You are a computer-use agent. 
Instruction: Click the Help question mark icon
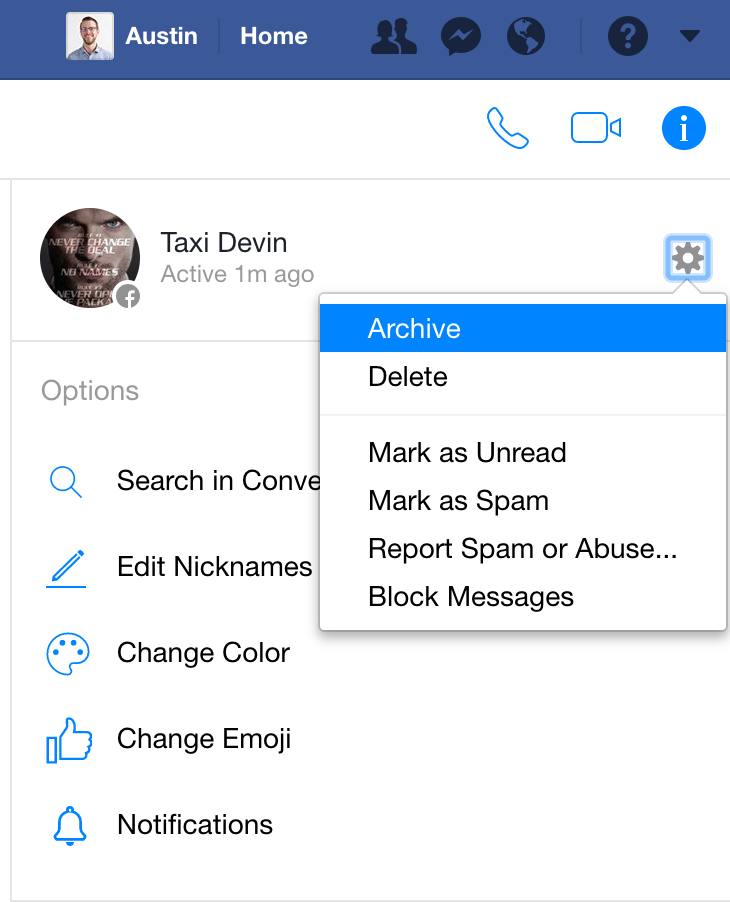coord(628,37)
